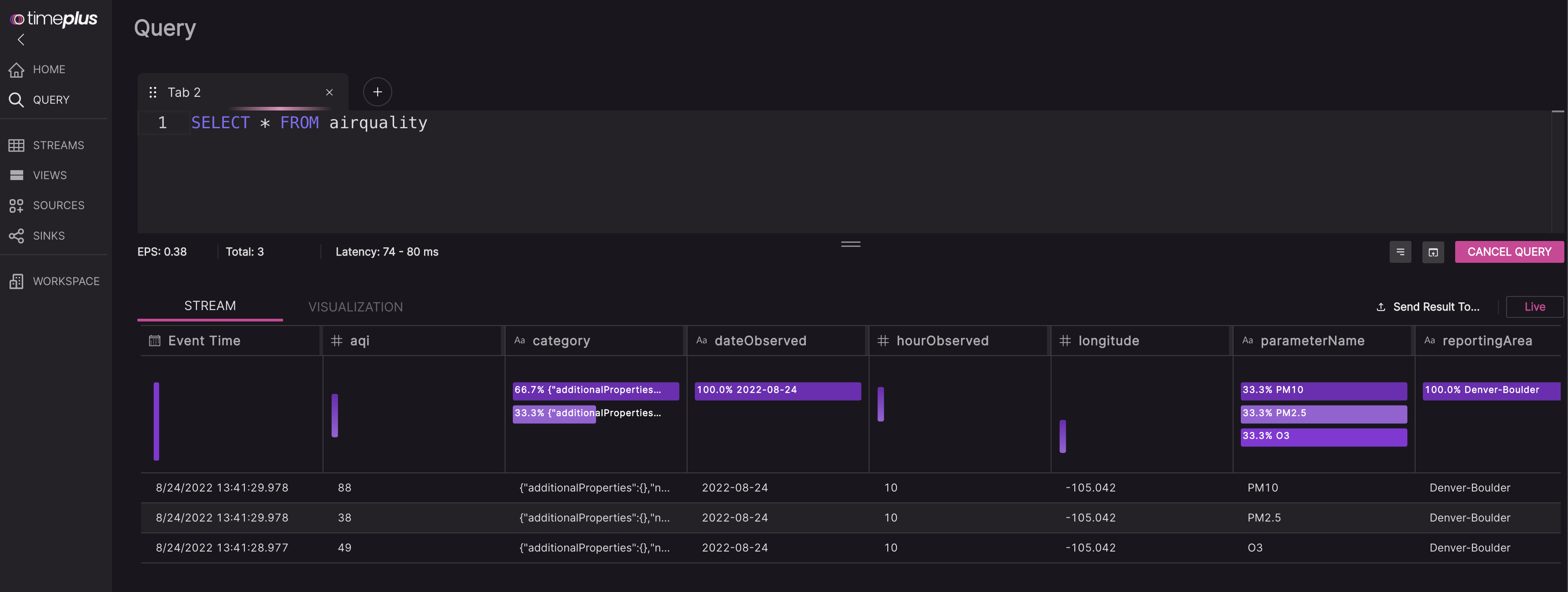Click into the SQL editor line
Viewport: 1568px width, 592px height.
[x=548, y=123]
